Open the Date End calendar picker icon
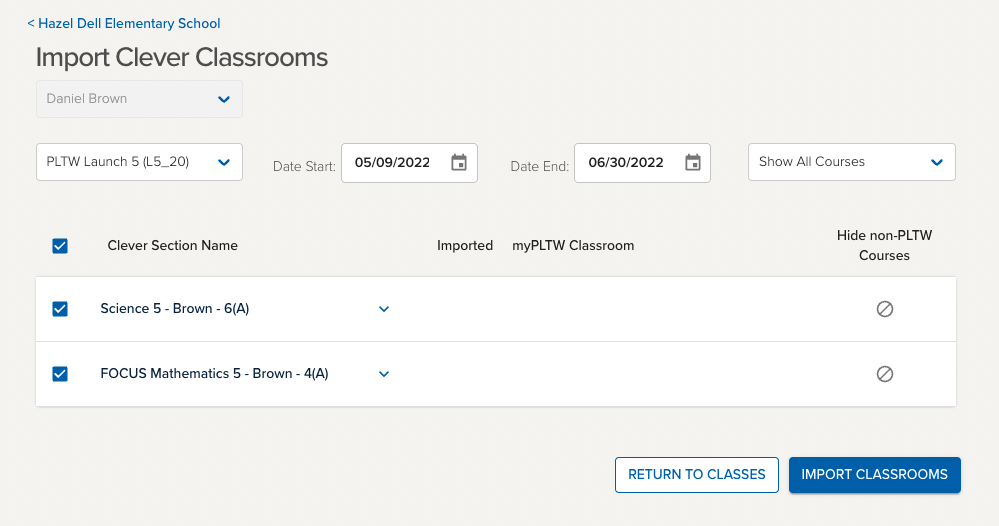 (693, 163)
